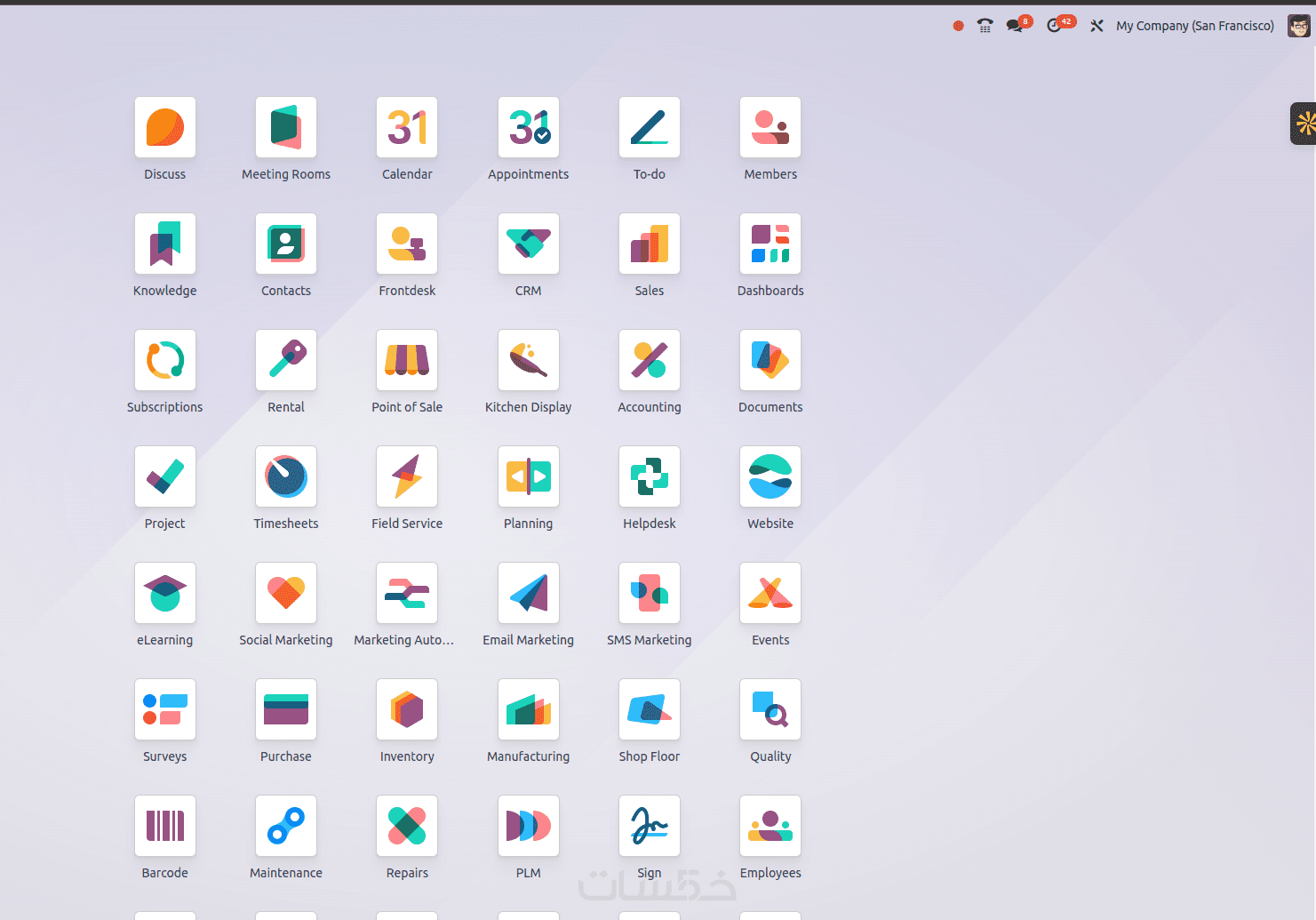Open the Calendar app
Screen dimensions: 1316x920
pyautogui.click(x=407, y=127)
